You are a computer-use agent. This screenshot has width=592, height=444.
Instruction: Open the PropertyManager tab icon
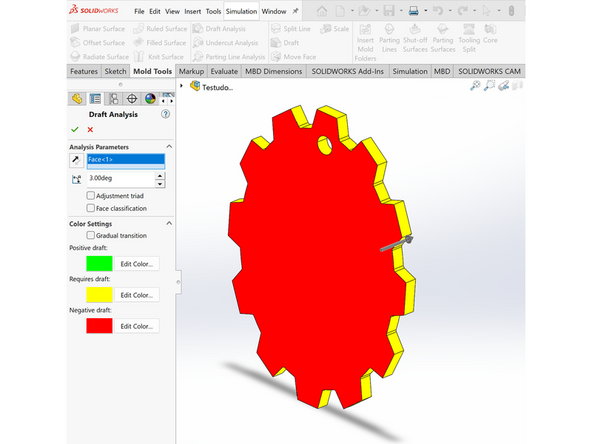[x=95, y=99]
